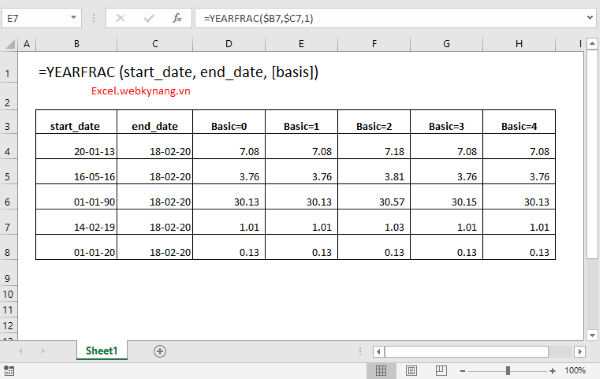Image resolution: width=600 pixels, height=379 pixels.
Task: Click the cell showing 3.81
Action: point(374,172)
